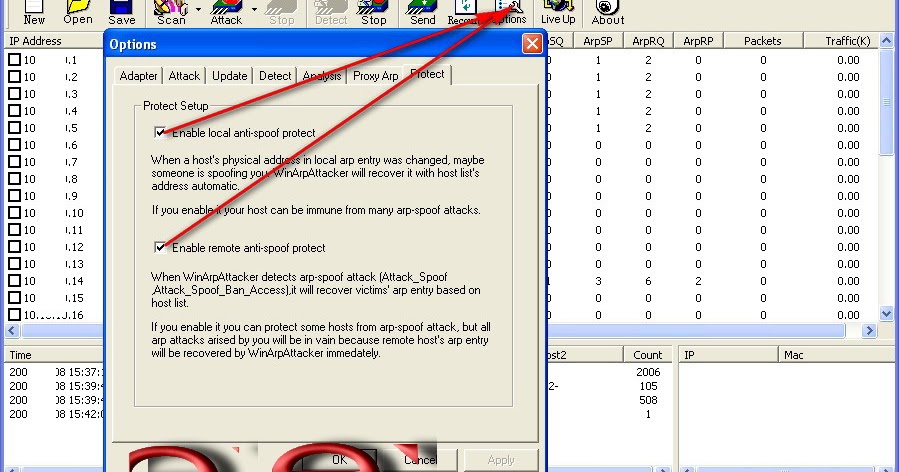The image size is (899, 472).
Task: Click the IP column header in right pane
Action: point(728,355)
